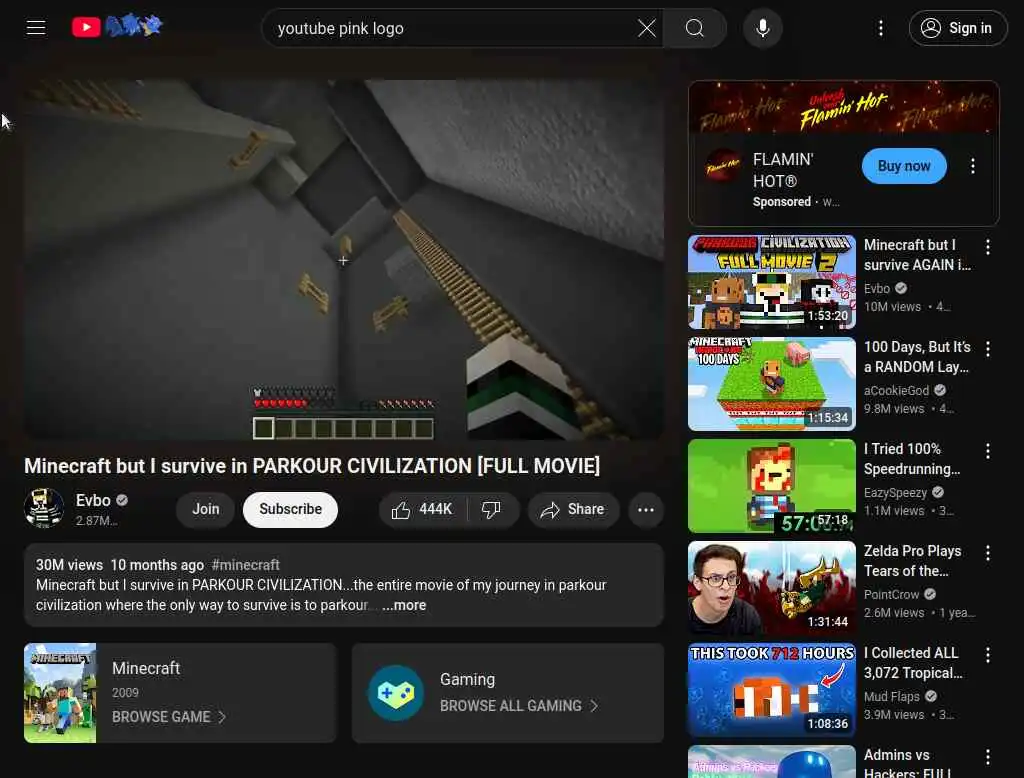Viewport: 1024px width, 778px height.
Task: Open the Flamin' Hot banner image
Action: pyautogui.click(x=844, y=107)
